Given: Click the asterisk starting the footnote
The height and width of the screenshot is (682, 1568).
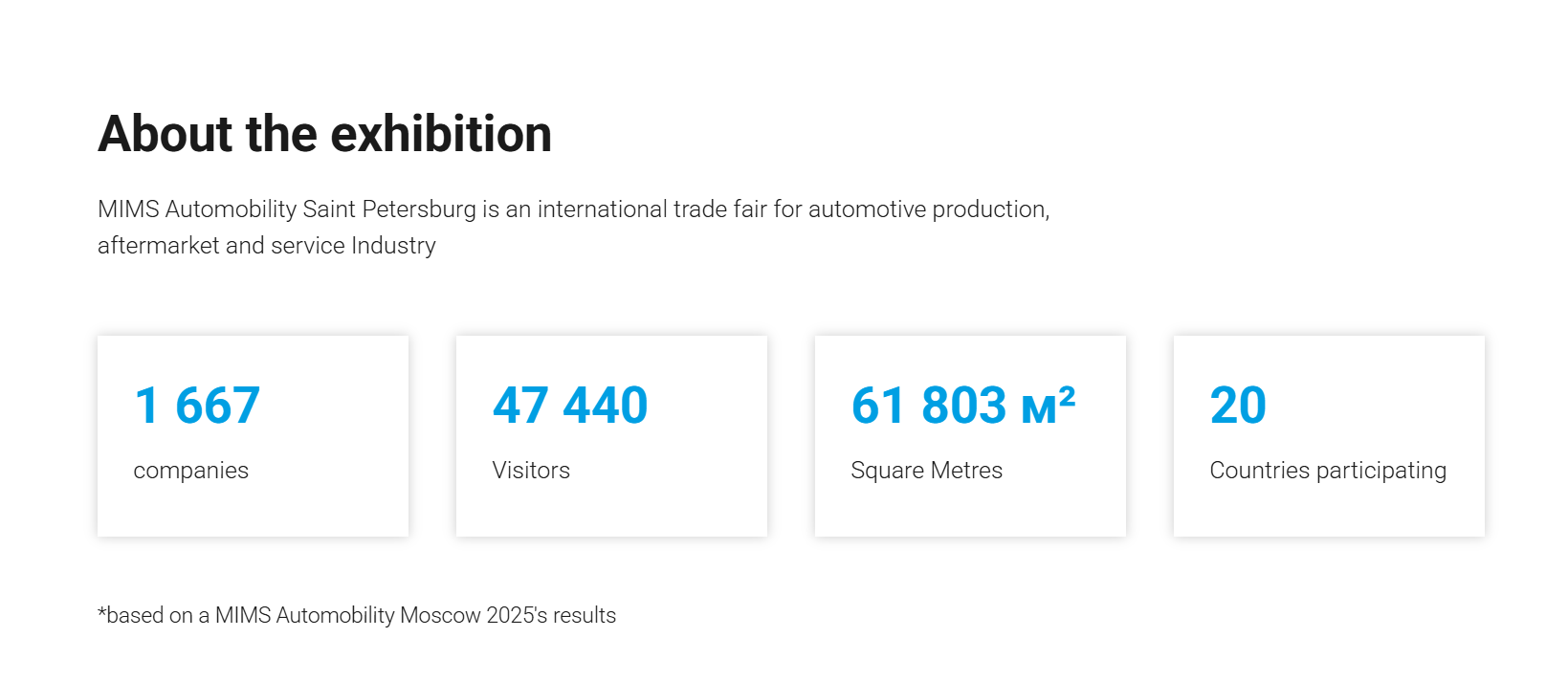Looking at the screenshot, I should point(101,612).
